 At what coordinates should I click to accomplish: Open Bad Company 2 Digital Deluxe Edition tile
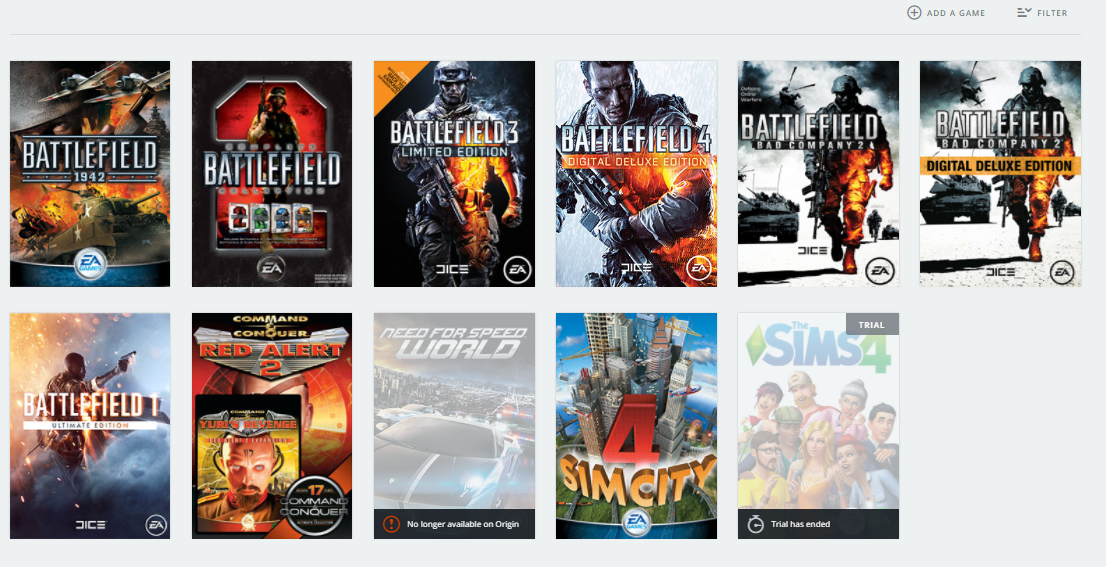(x=1000, y=174)
